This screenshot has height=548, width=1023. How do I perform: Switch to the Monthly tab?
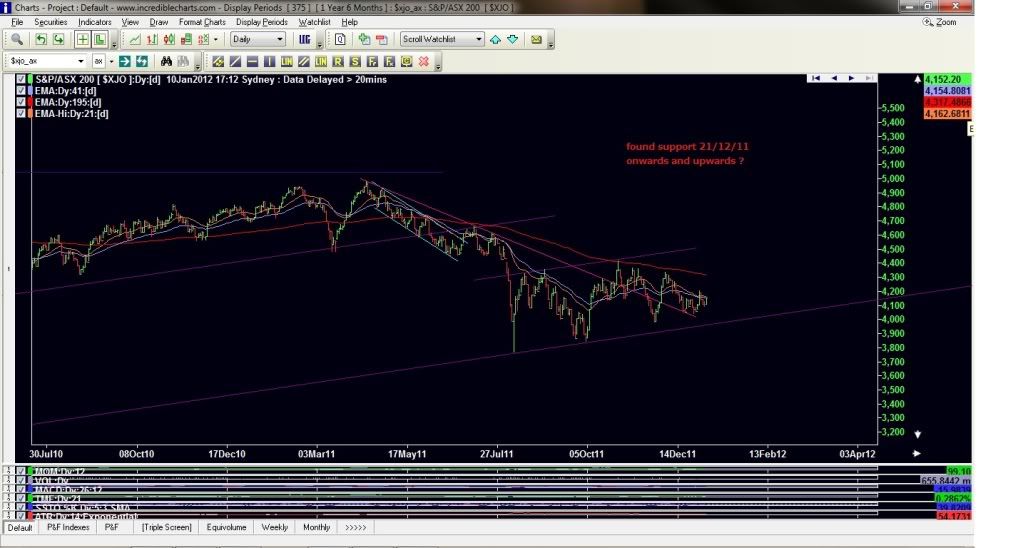(316, 527)
